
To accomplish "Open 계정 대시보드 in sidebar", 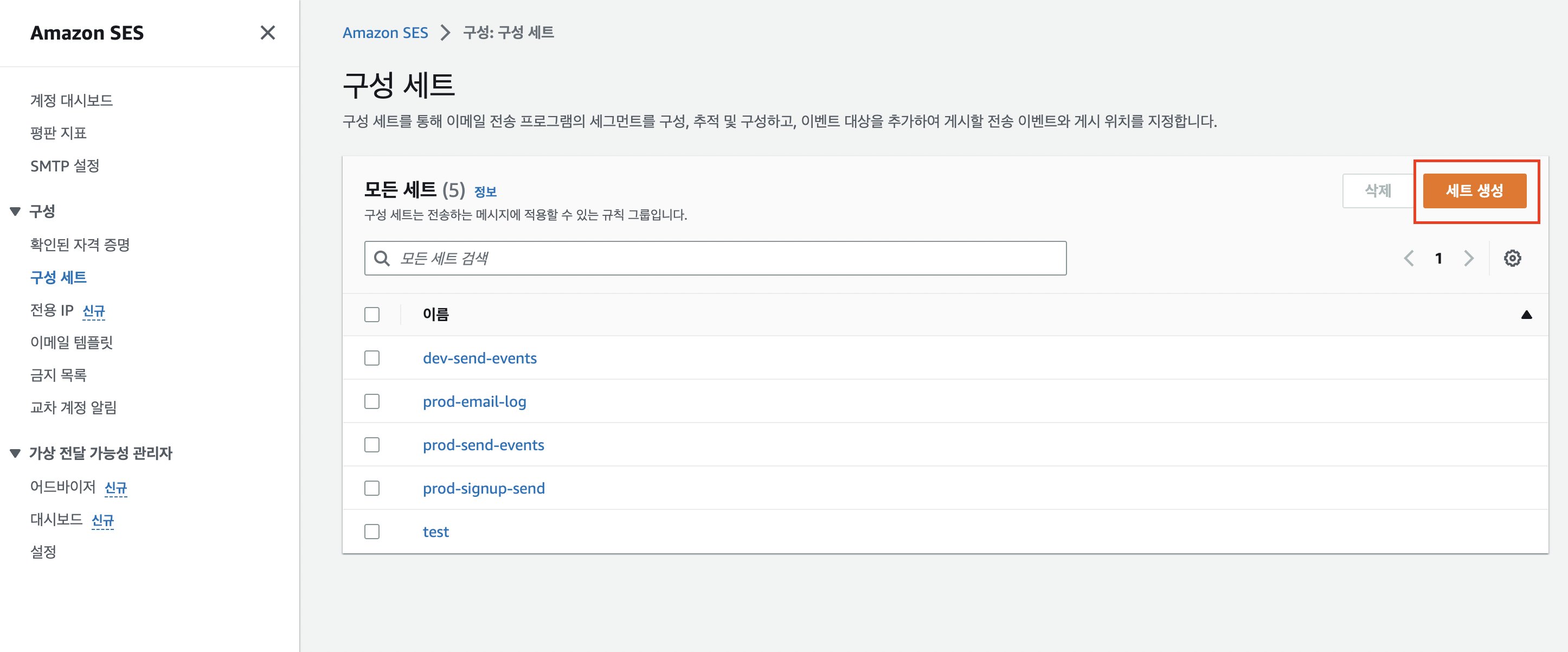I will (71, 100).
